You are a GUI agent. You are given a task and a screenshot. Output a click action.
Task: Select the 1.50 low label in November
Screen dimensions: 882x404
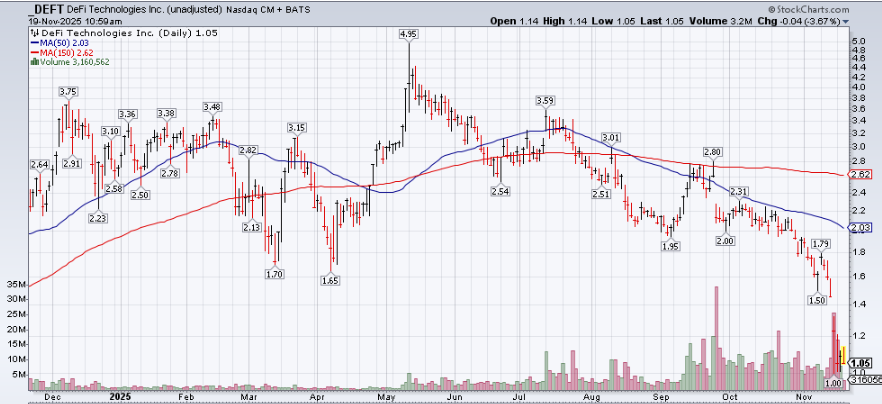(x=817, y=300)
